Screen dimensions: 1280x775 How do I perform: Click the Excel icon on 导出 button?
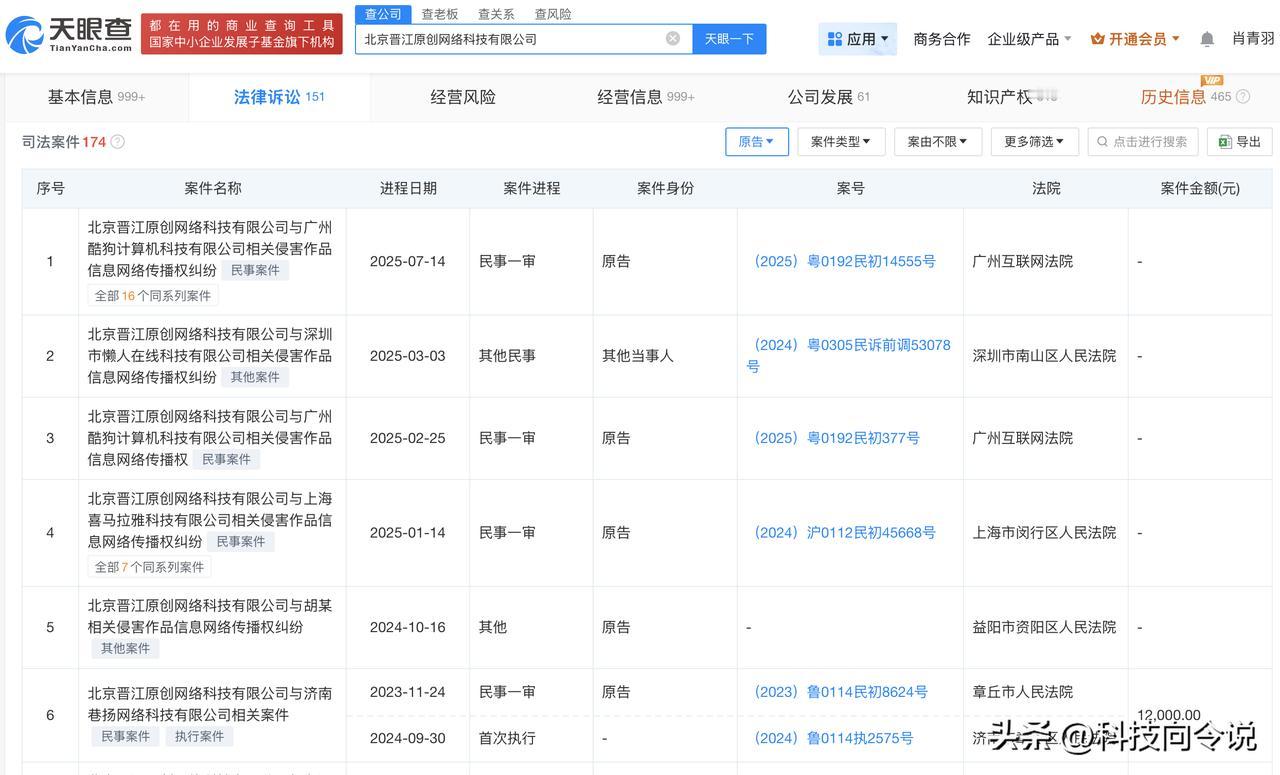1224,142
